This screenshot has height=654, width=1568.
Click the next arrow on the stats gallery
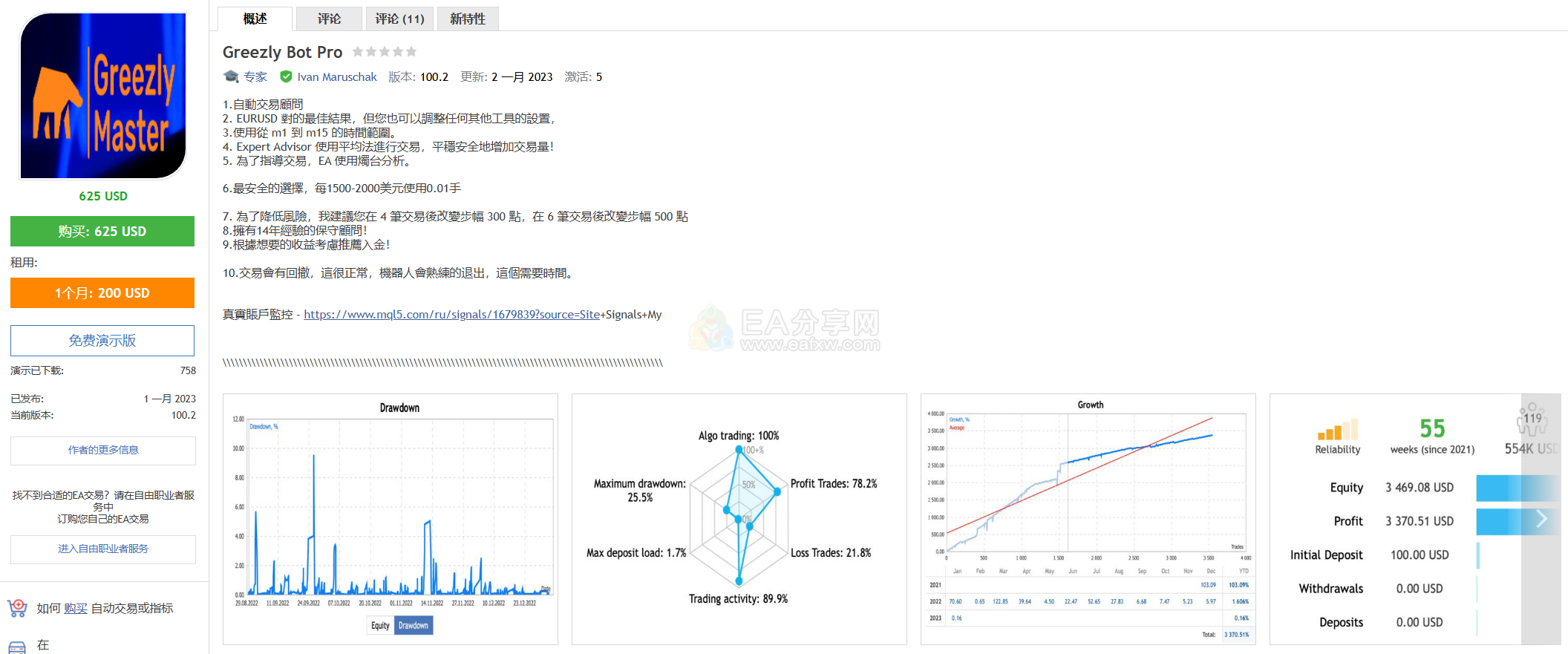[1541, 519]
